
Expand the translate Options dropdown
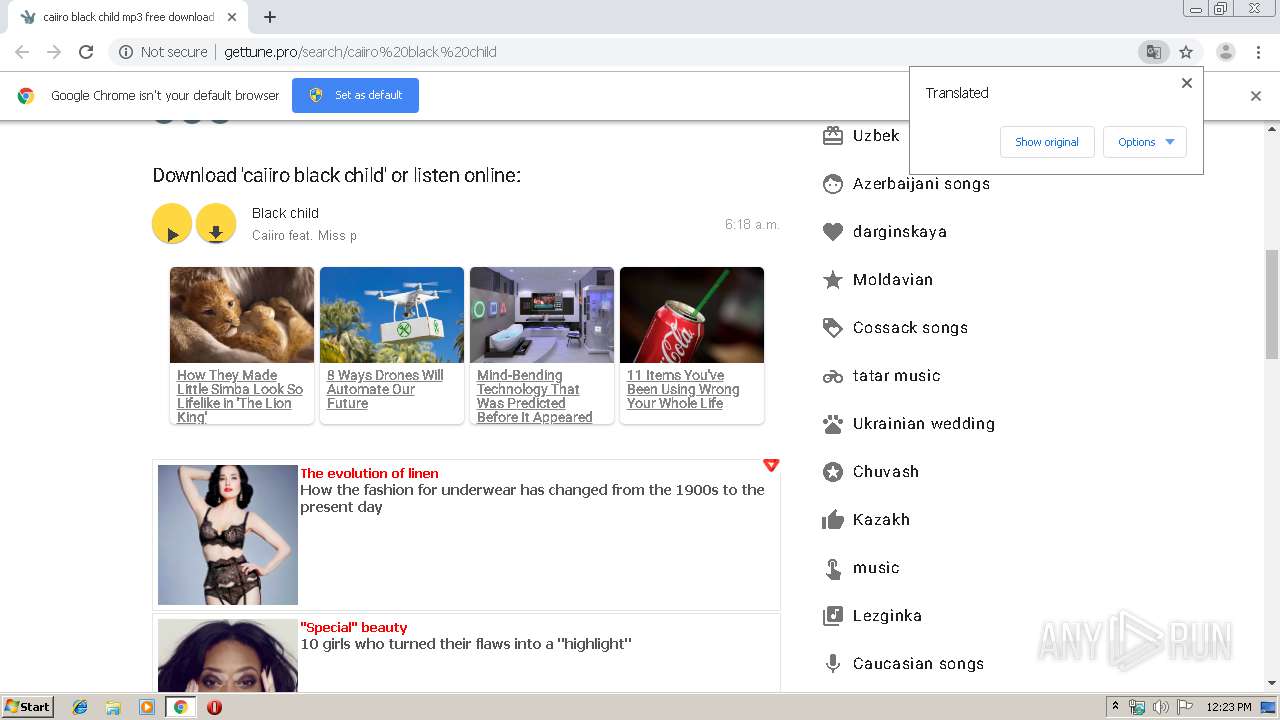click(1145, 142)
